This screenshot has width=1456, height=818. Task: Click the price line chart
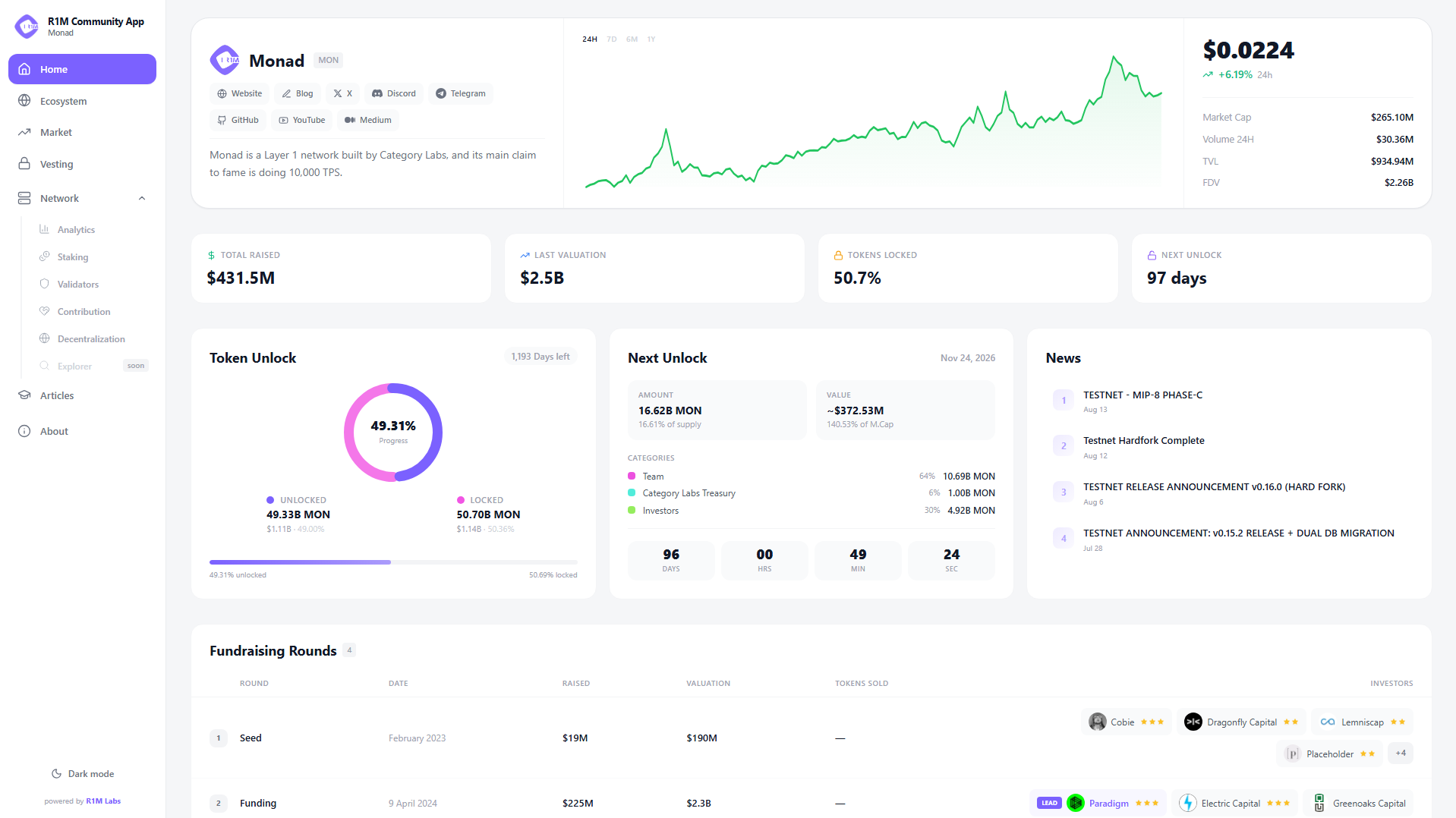(873, 121)
